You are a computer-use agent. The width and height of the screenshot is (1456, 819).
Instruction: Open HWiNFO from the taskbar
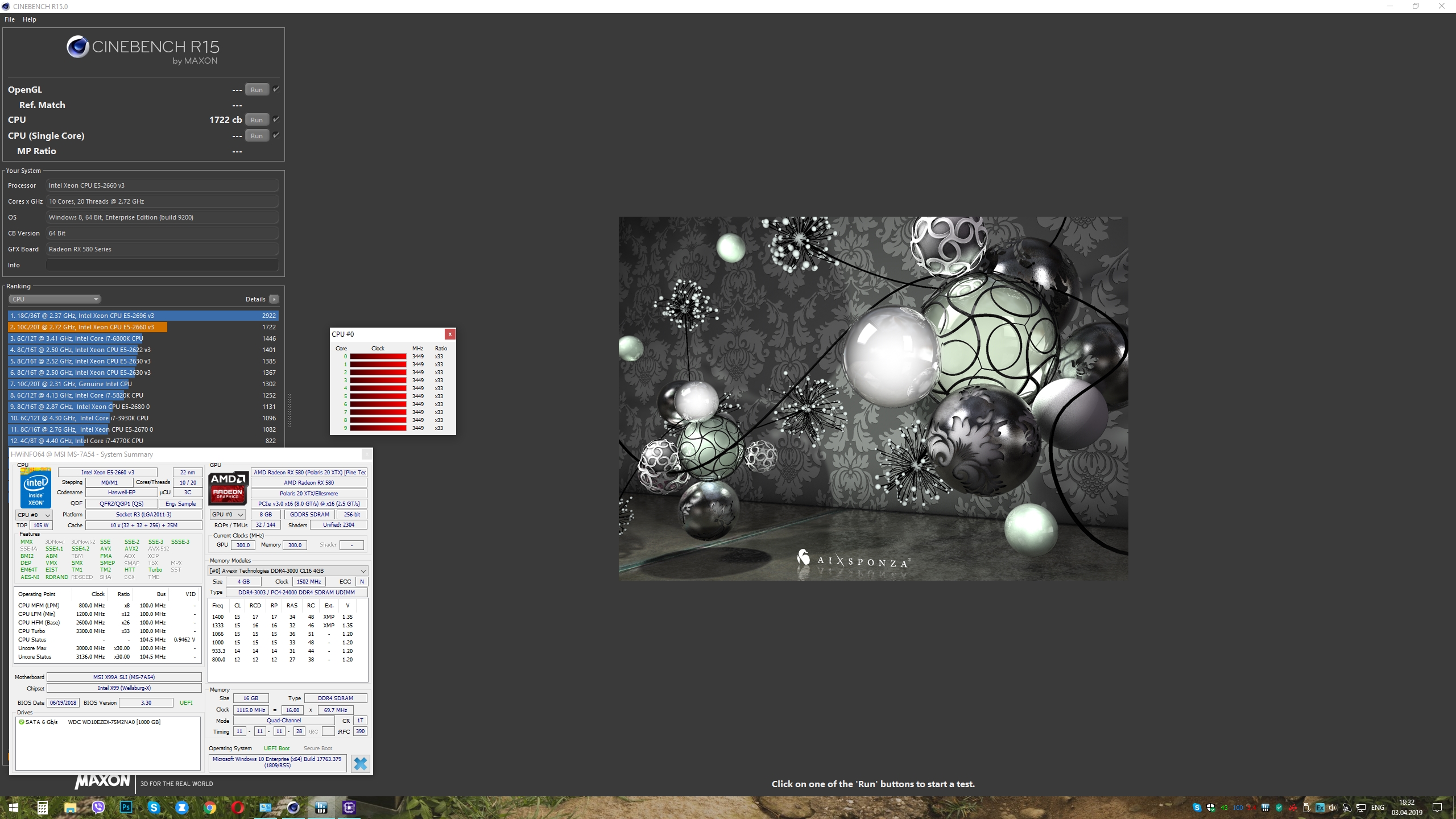click(321, 807)
